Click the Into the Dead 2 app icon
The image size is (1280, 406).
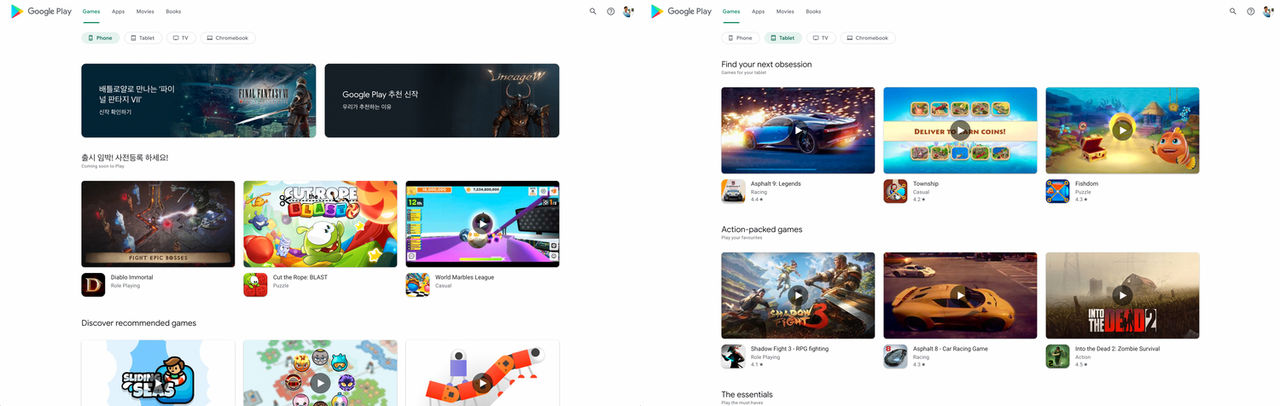coord(1057,356)
